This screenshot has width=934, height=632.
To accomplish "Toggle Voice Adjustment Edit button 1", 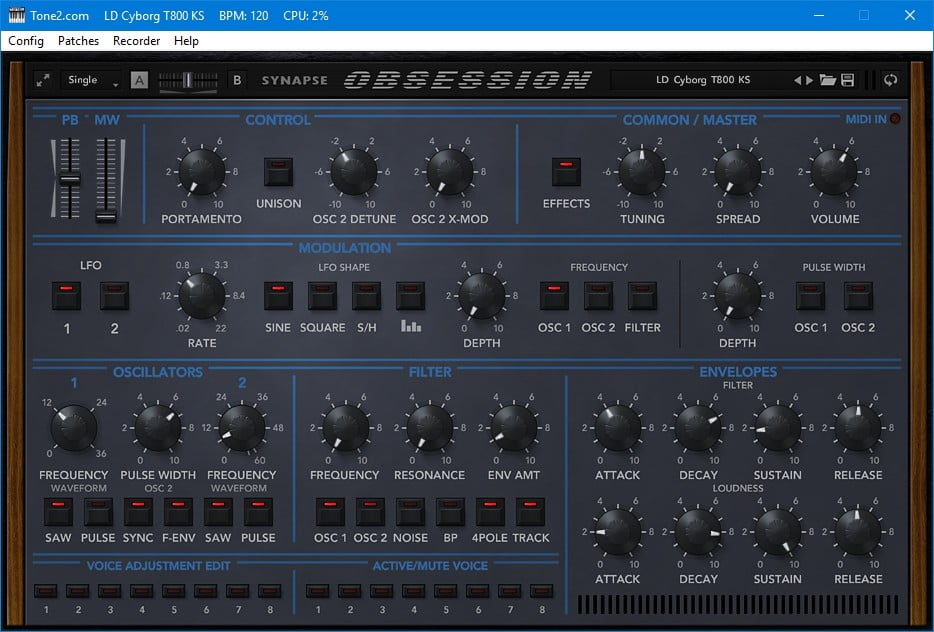I will [46, 591].
